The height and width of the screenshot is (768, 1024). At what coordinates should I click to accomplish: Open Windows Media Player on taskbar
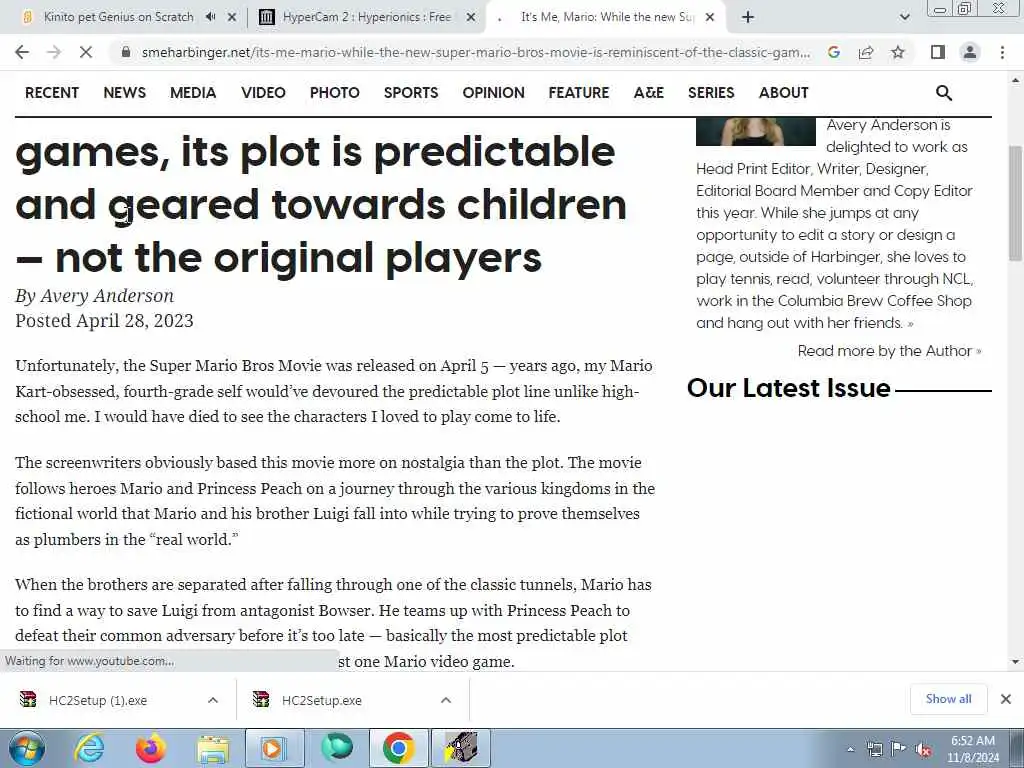coord(274,748)
